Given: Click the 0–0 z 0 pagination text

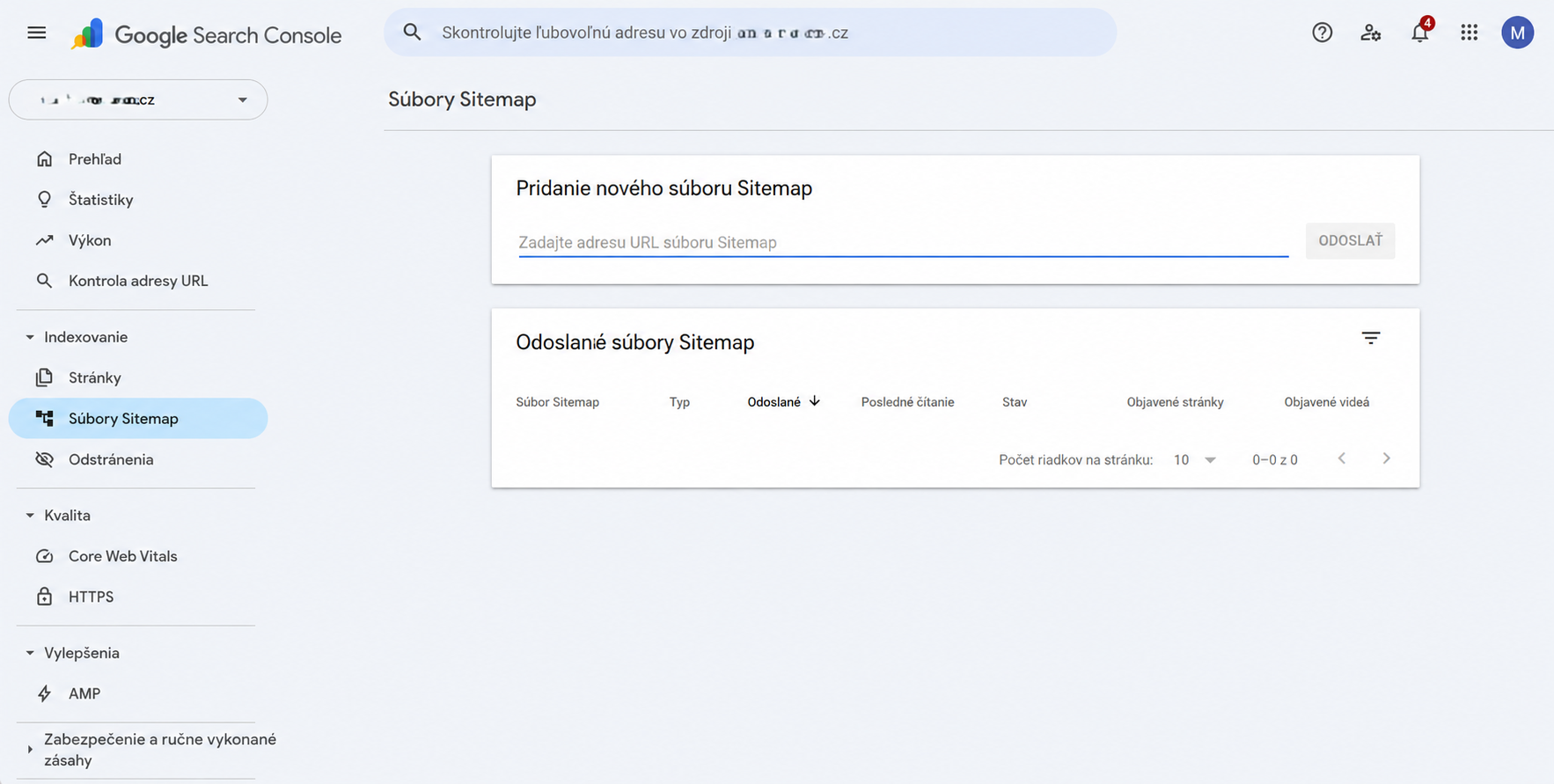Looking at the screenshot, I should (1274, 459).
